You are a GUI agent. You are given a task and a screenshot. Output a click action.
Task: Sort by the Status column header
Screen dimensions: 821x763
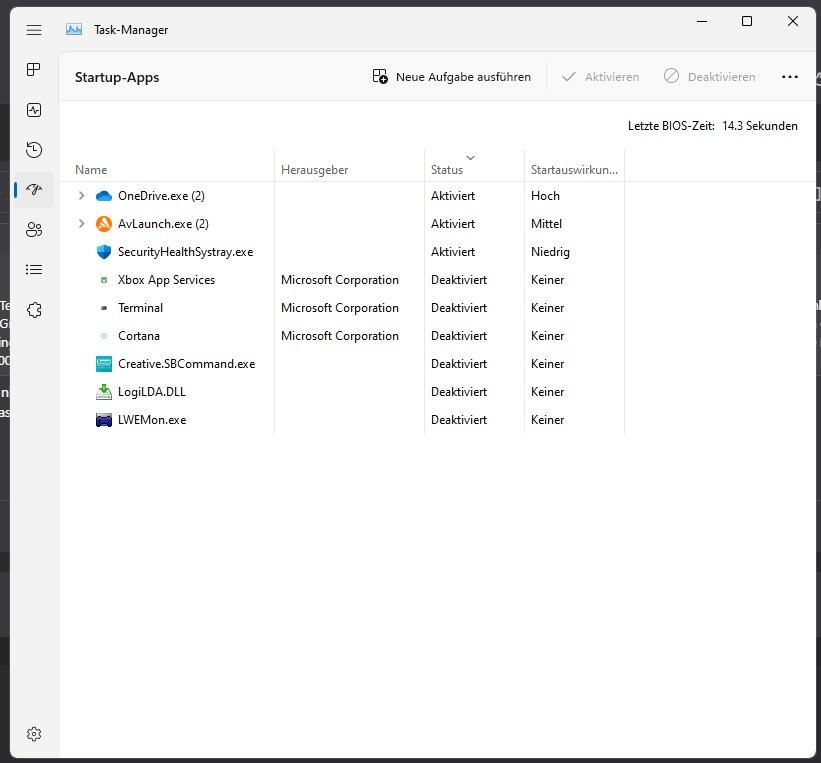point(447,170)
